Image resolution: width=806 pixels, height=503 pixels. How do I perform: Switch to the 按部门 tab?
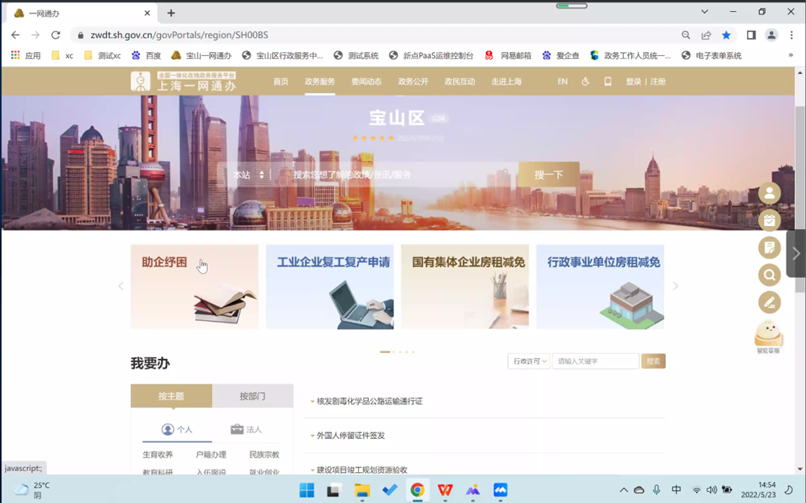[252, 396]
